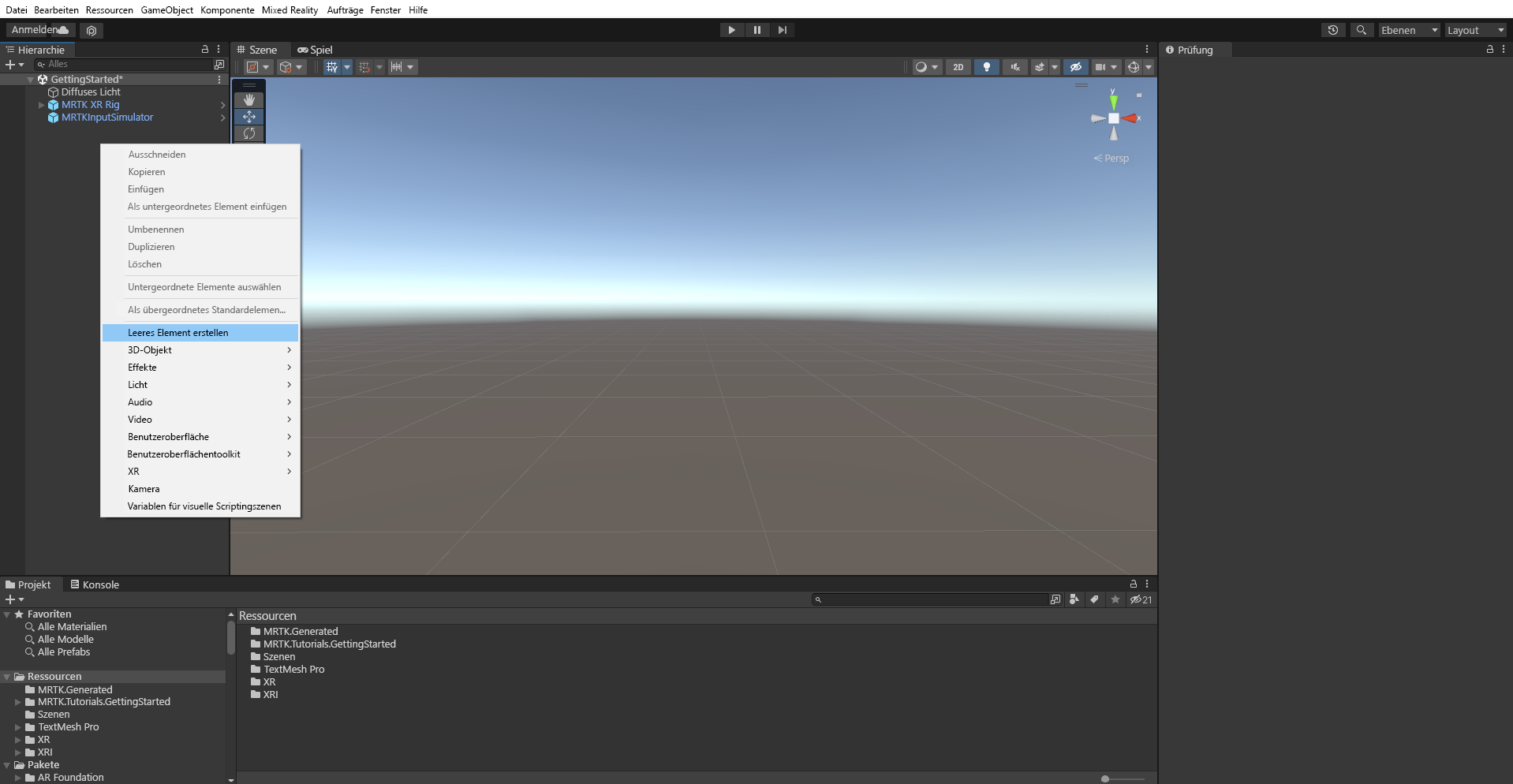Click the Project search field
The image size is (1513, 784).
tap(931, 599)
